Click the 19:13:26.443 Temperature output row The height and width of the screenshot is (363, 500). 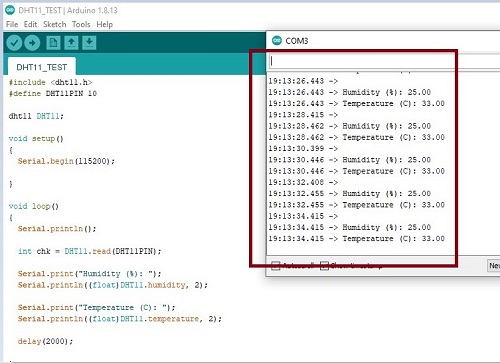pyautogui.click(x=357, y=104)
